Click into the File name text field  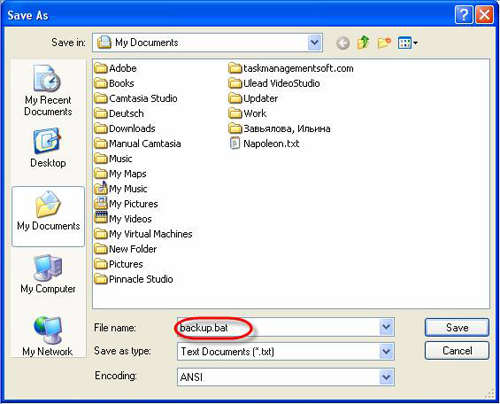tap(278, 327)
